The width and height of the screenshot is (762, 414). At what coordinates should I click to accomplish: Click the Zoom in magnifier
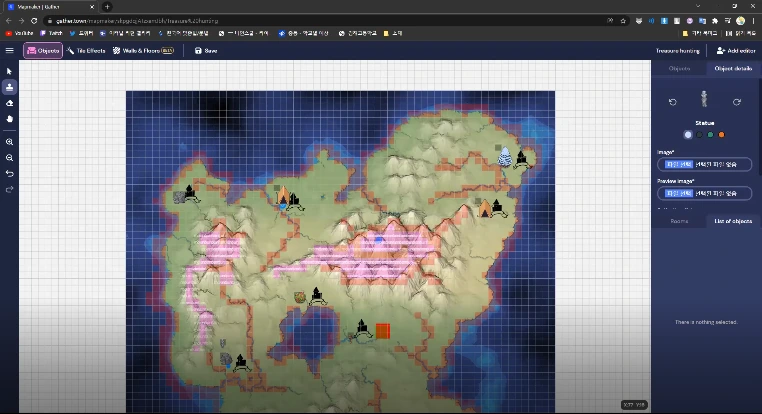9,142
